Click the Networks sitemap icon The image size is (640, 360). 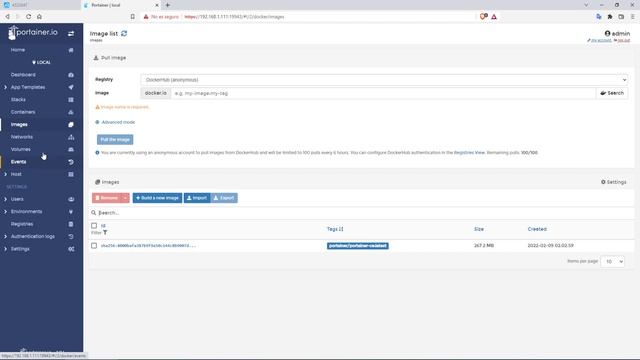click(71, 137)
